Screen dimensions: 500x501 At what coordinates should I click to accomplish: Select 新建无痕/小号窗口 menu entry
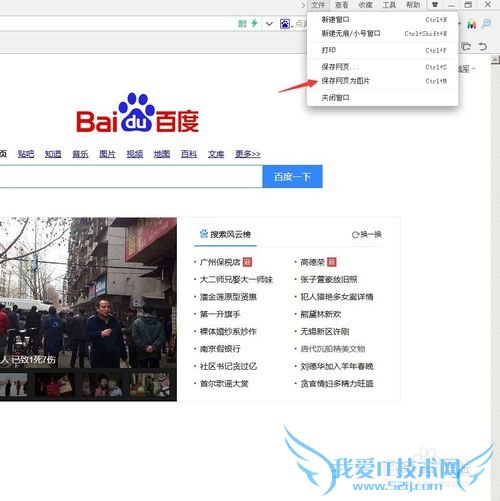click(383, 33)
